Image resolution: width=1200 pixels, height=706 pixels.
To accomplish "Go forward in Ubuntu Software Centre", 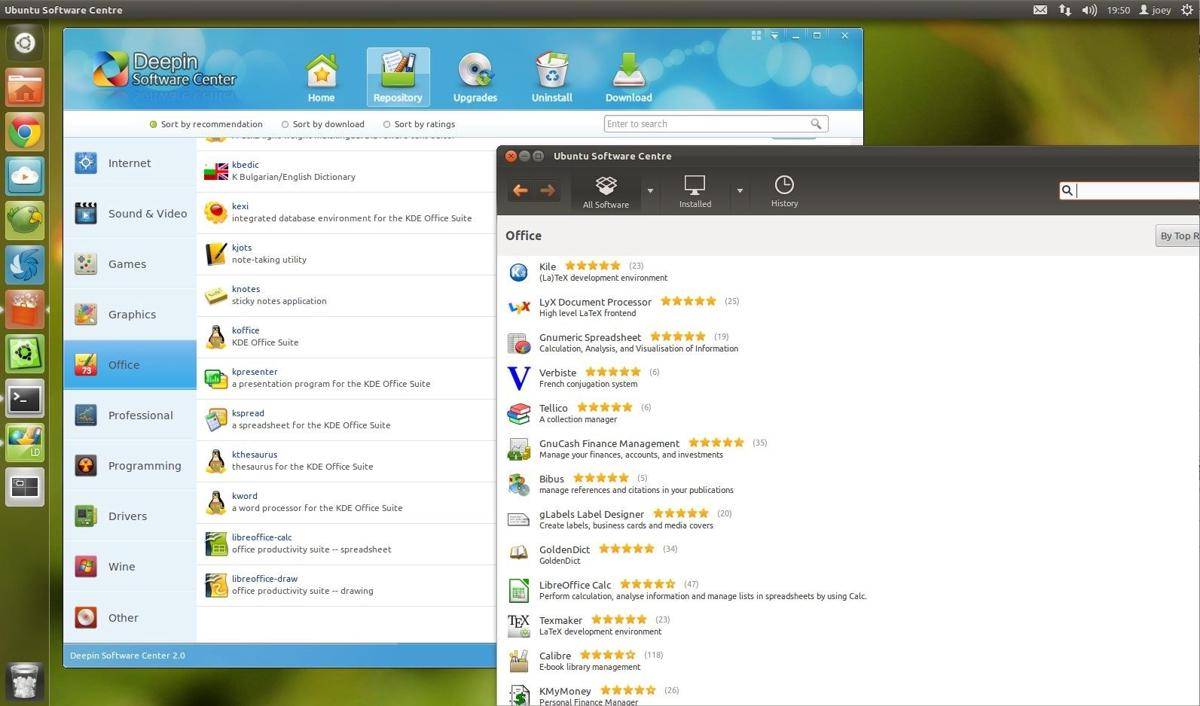I will (x=547, y=190).
